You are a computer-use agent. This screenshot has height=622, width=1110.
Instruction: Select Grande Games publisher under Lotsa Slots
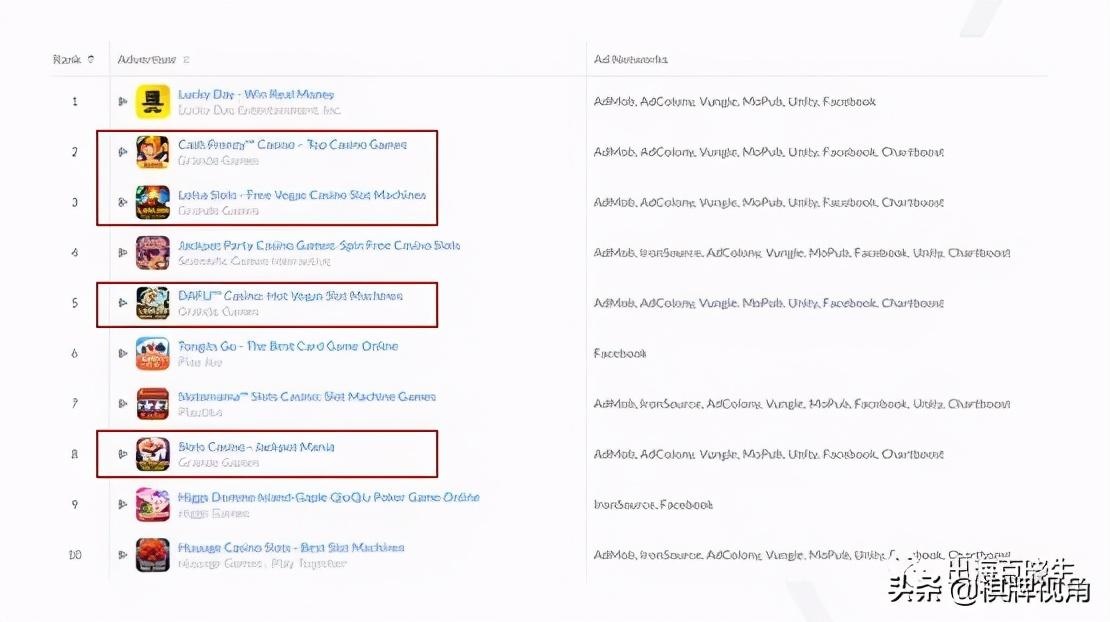(x=218, y=211)
